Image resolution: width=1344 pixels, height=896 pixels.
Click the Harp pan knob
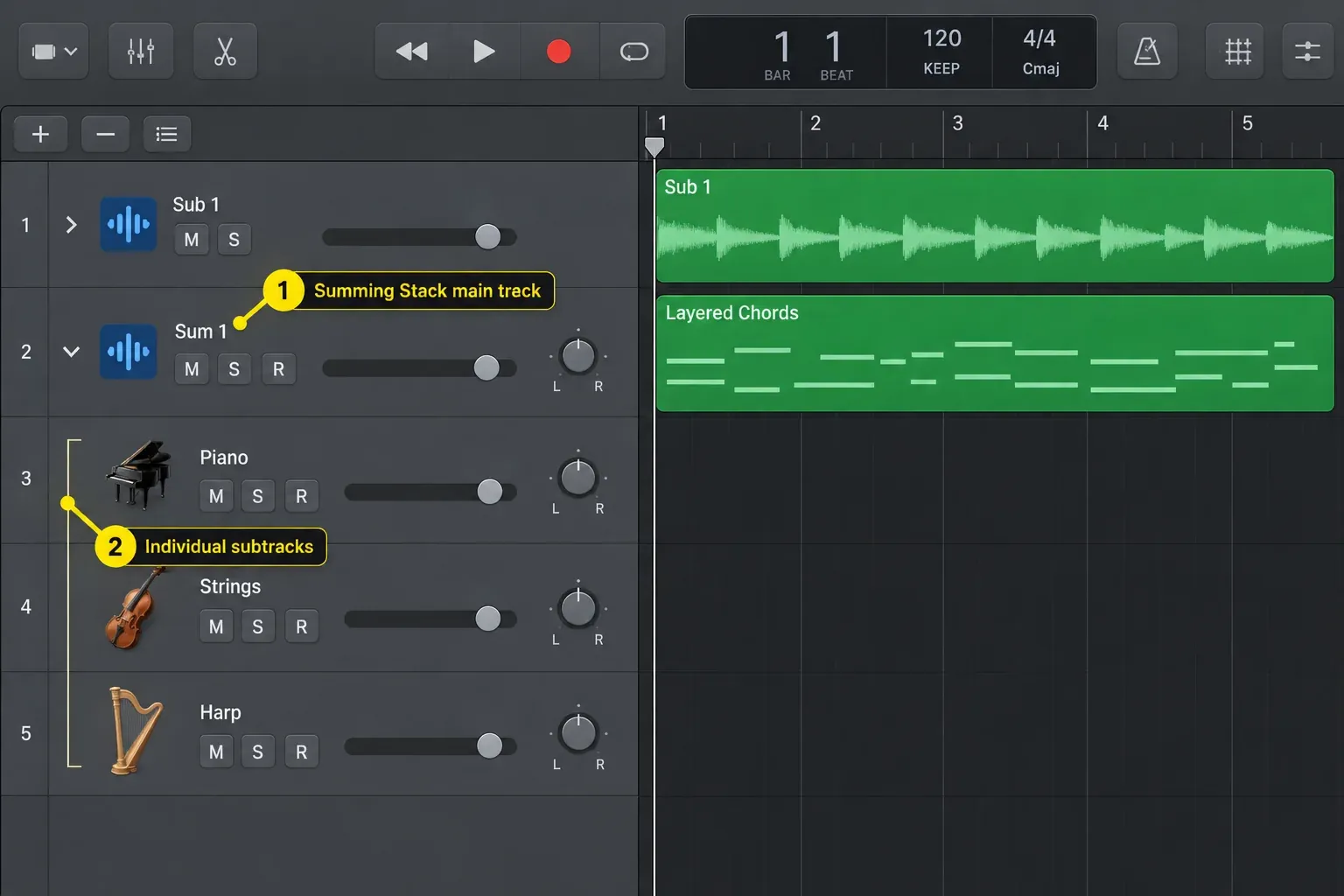pos(577,732)
